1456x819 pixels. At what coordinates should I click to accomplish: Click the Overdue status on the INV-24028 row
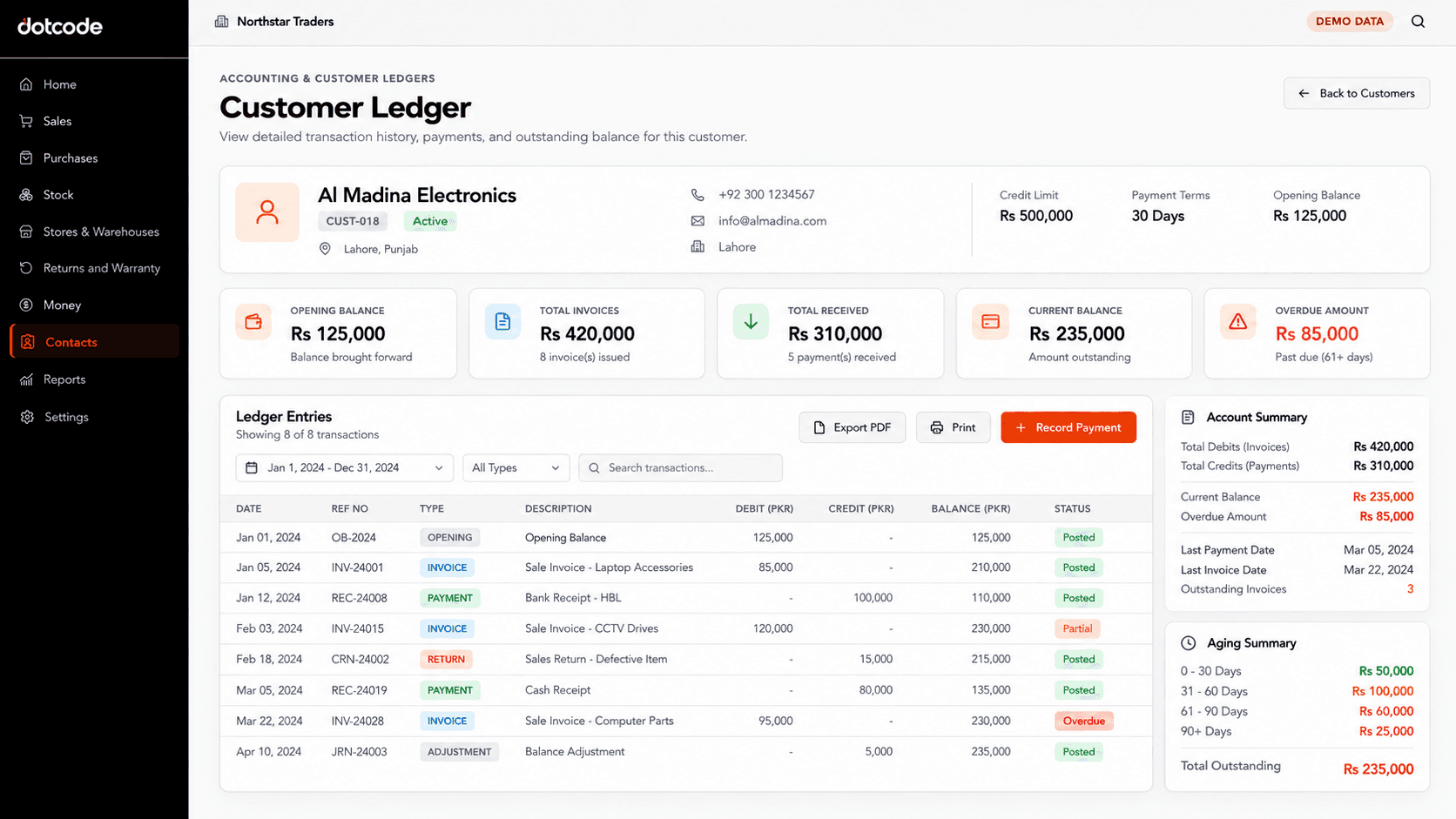[1083, 722]
